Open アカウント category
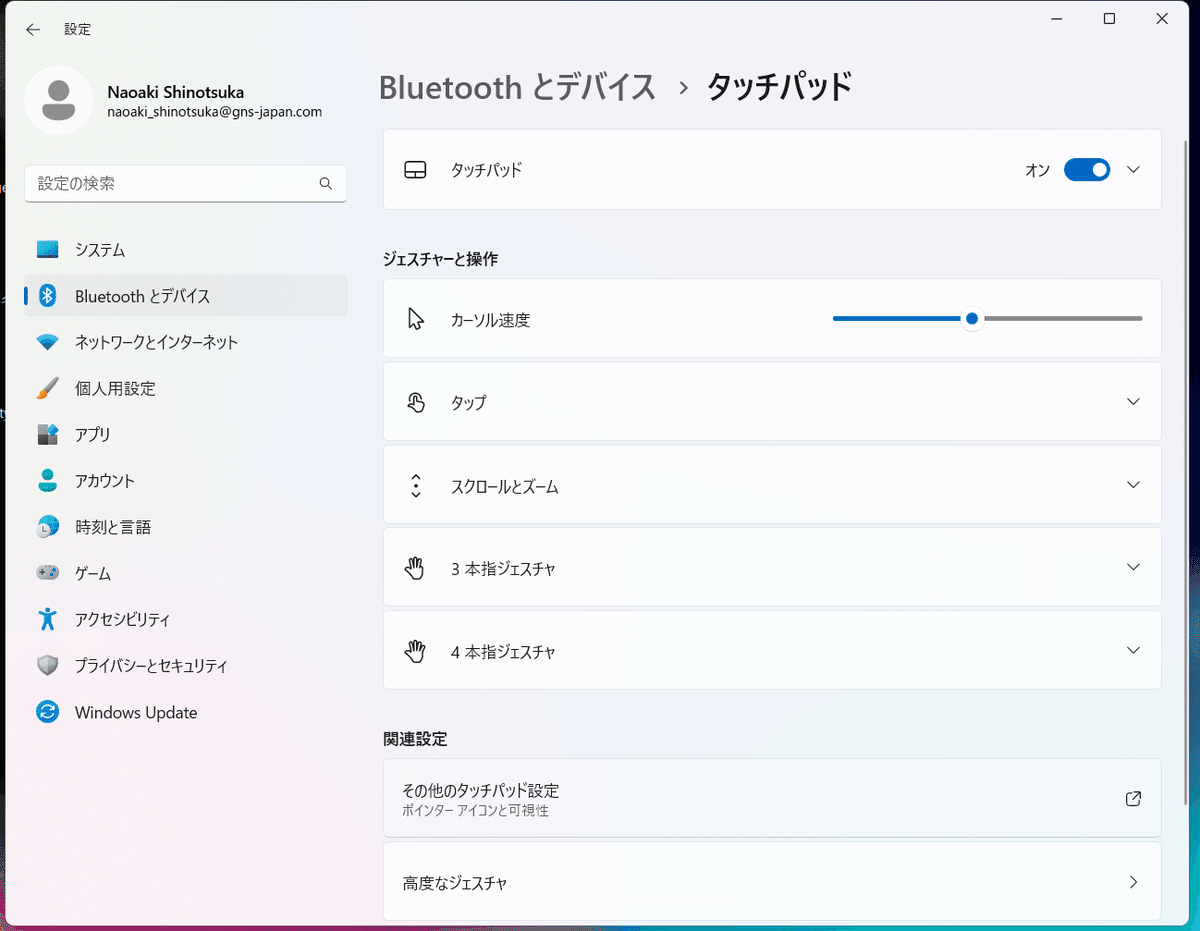The width and height of the screenshot is (1200, 931). point(186,481)
